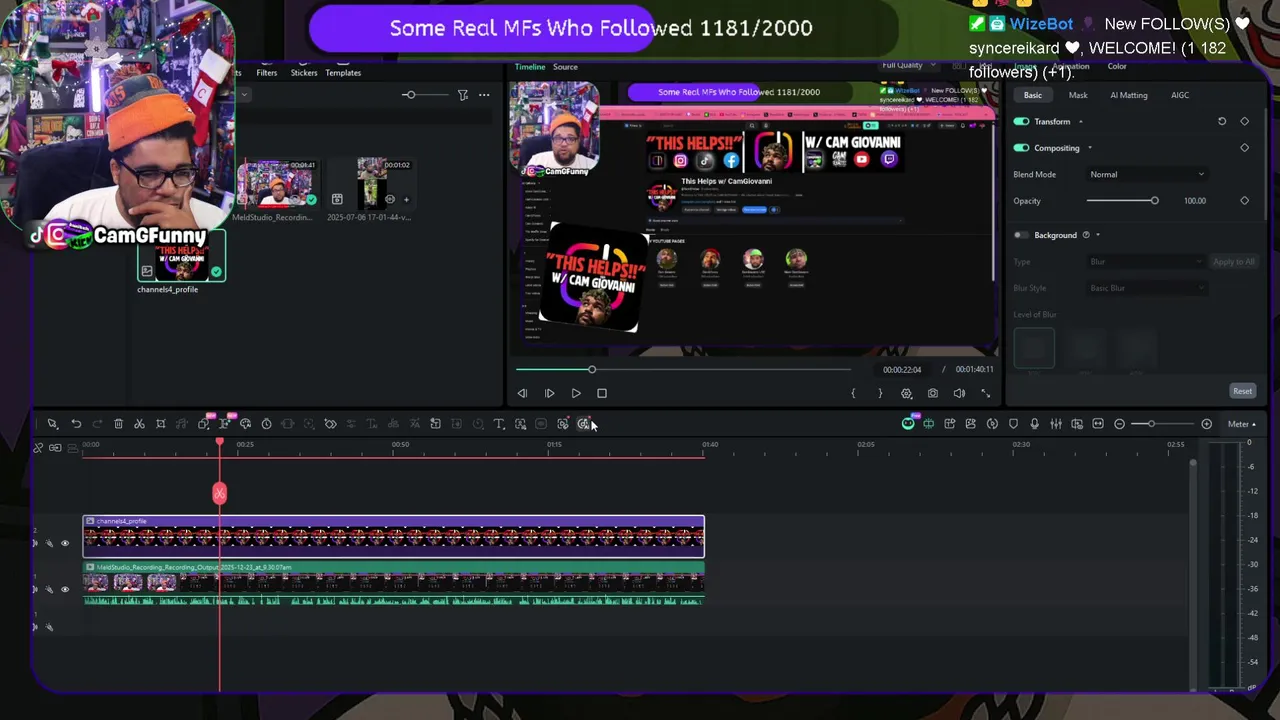Reset Transform with circular arrow icon
Viewport: 1280px width, 720px height.
click(x=1222, y=121)
